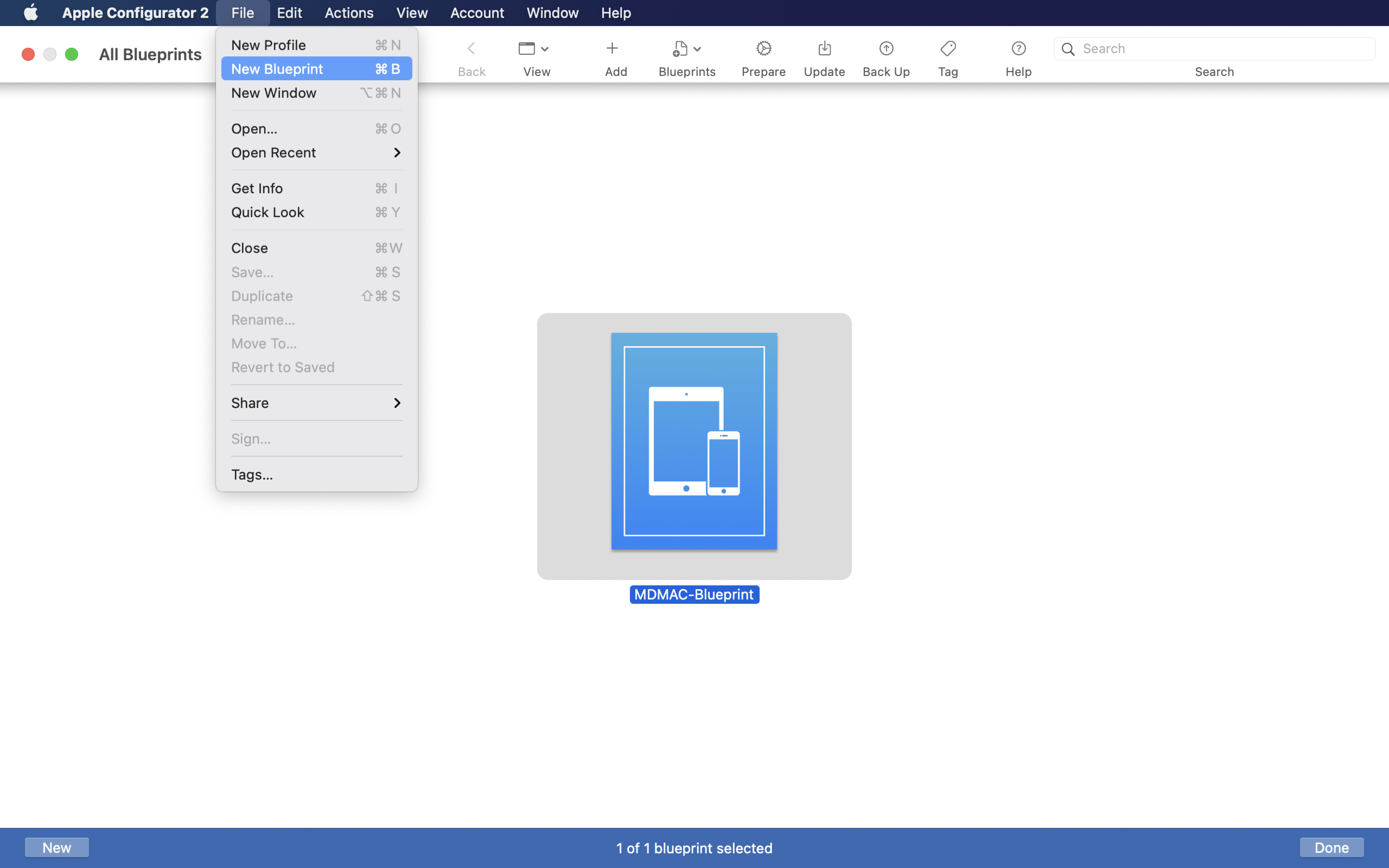Image resolution: width=1389 pixels, height=868 pixels.
Task: Click the Back Up icon
Action: tap(886, 48)
